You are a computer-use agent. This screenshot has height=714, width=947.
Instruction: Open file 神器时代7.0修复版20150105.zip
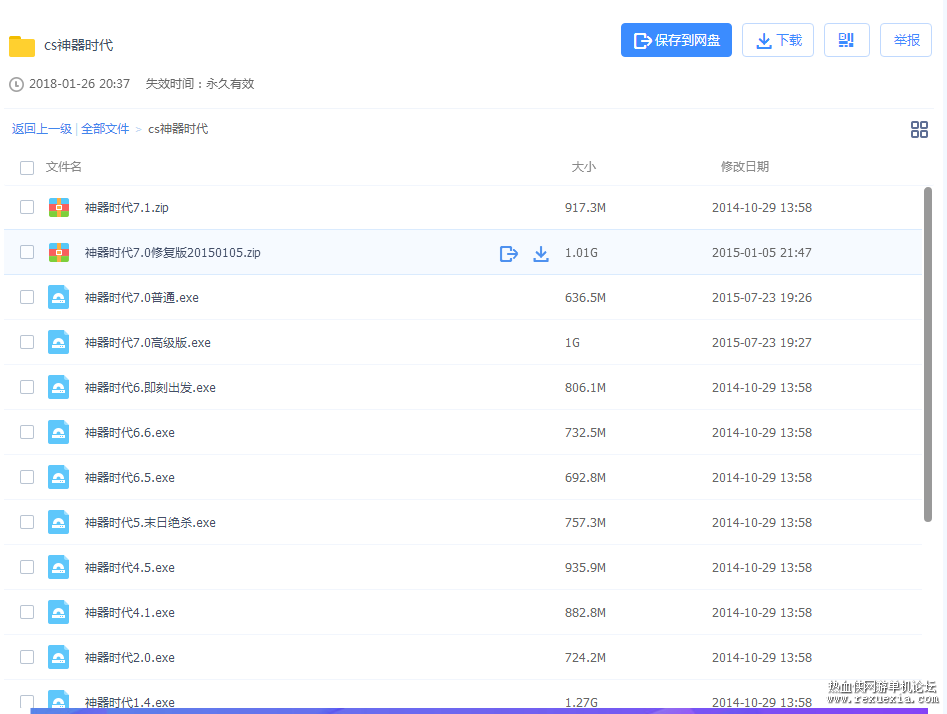[172, 252]
